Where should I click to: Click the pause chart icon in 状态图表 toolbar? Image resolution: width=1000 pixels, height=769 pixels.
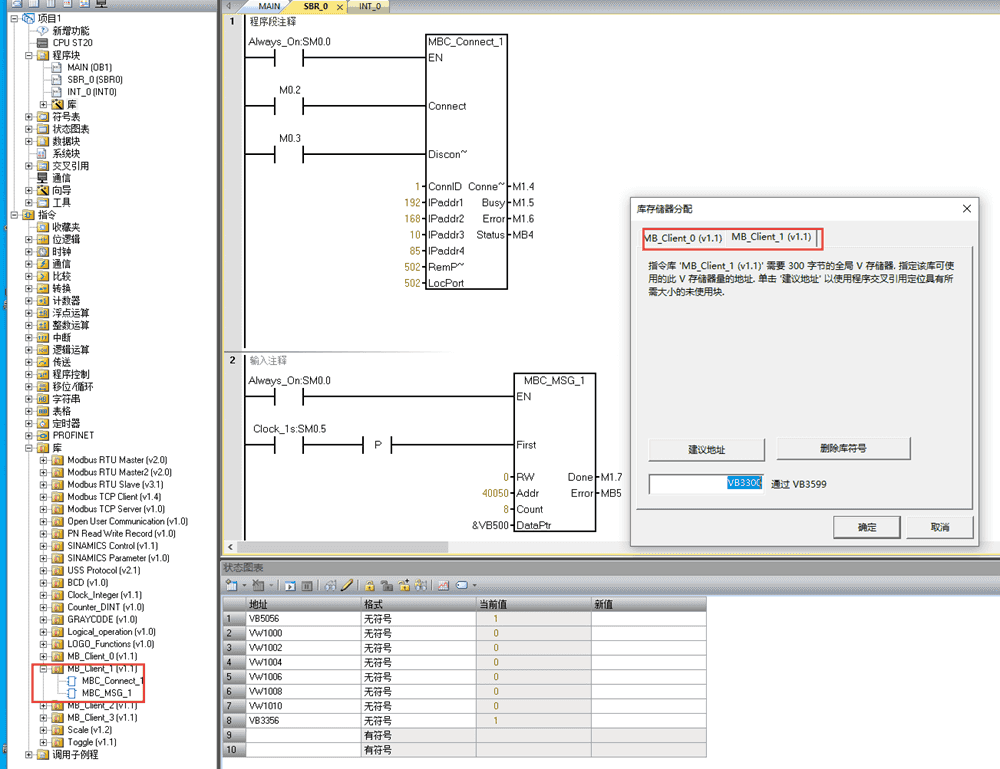click(307, 585)
